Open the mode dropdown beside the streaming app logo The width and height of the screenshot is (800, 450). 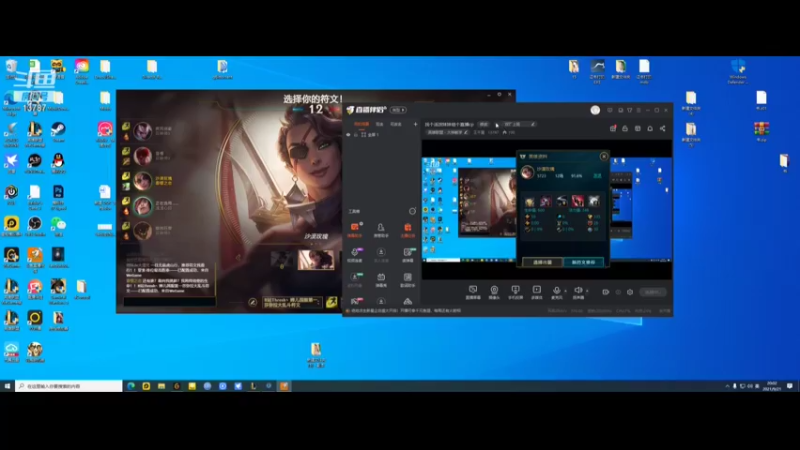point(398,110)
